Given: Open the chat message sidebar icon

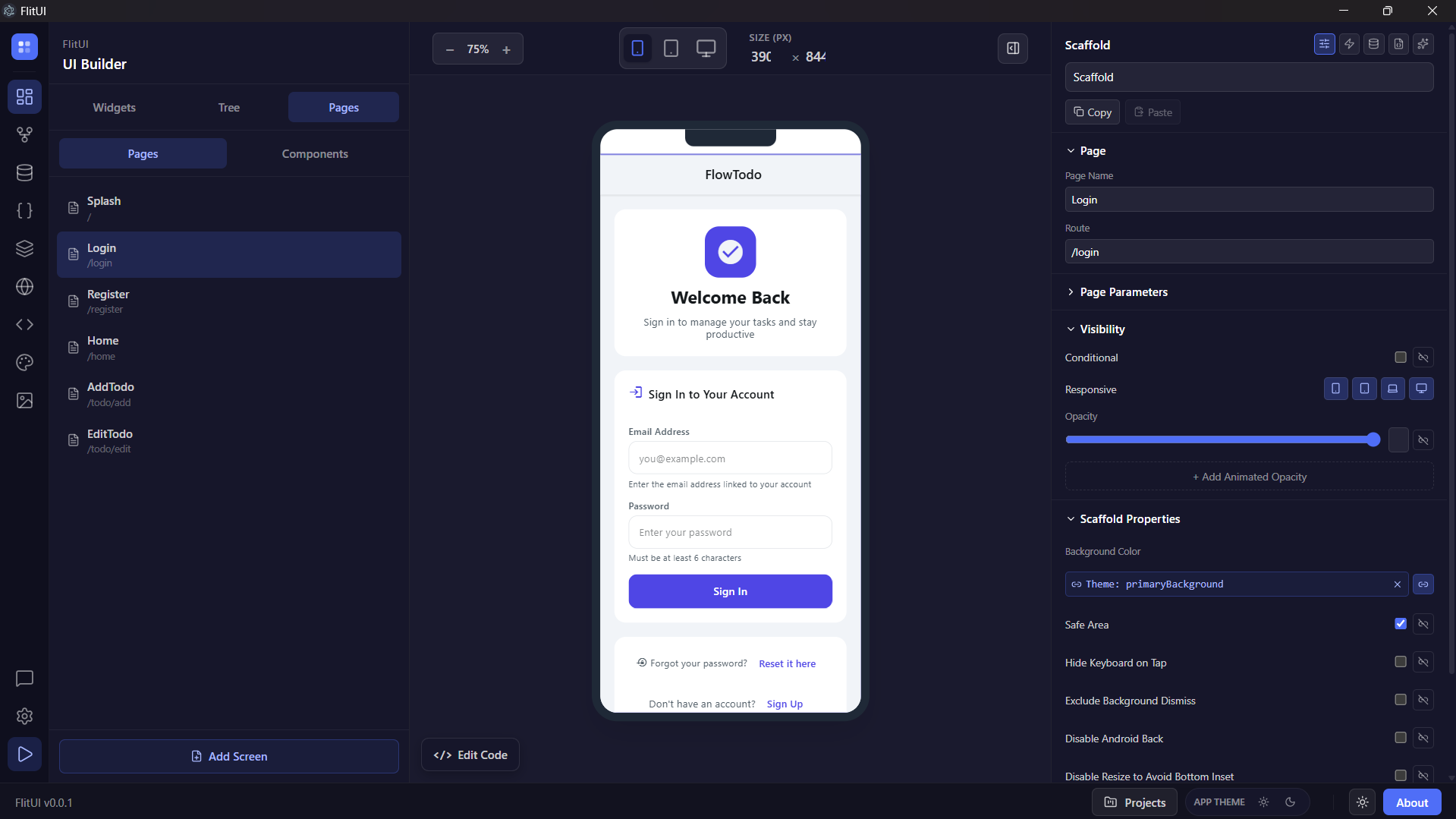Looking at the screenshot, I should tap(24, 678).
